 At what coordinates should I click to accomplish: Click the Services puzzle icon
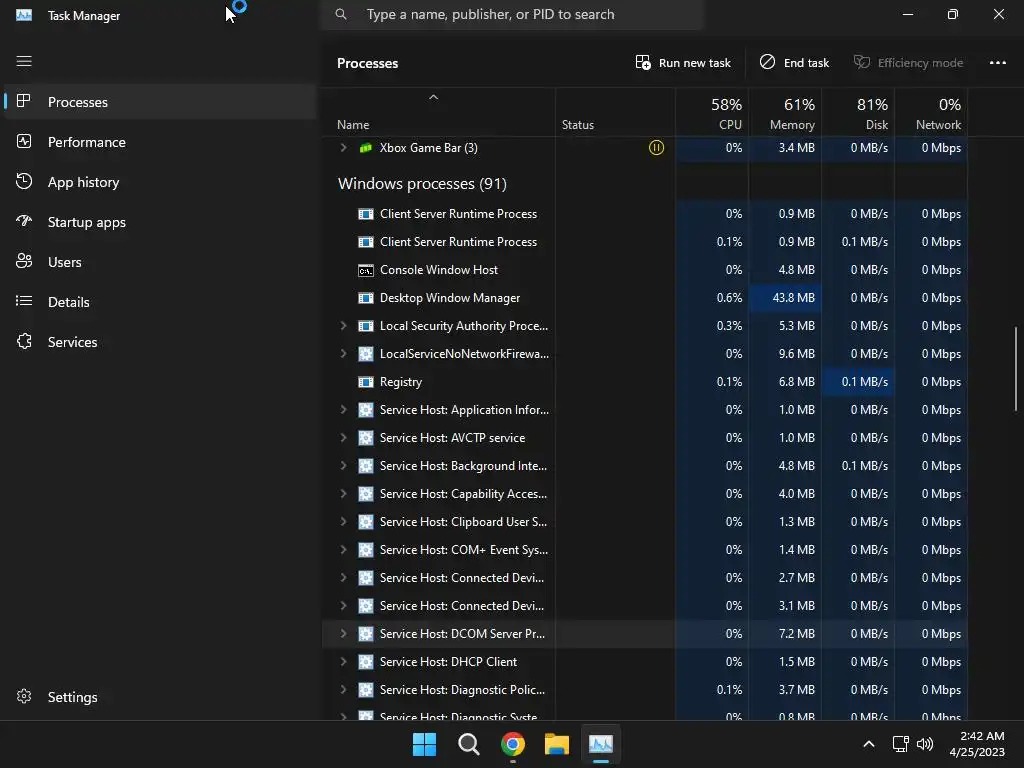[x=24, y=342]
